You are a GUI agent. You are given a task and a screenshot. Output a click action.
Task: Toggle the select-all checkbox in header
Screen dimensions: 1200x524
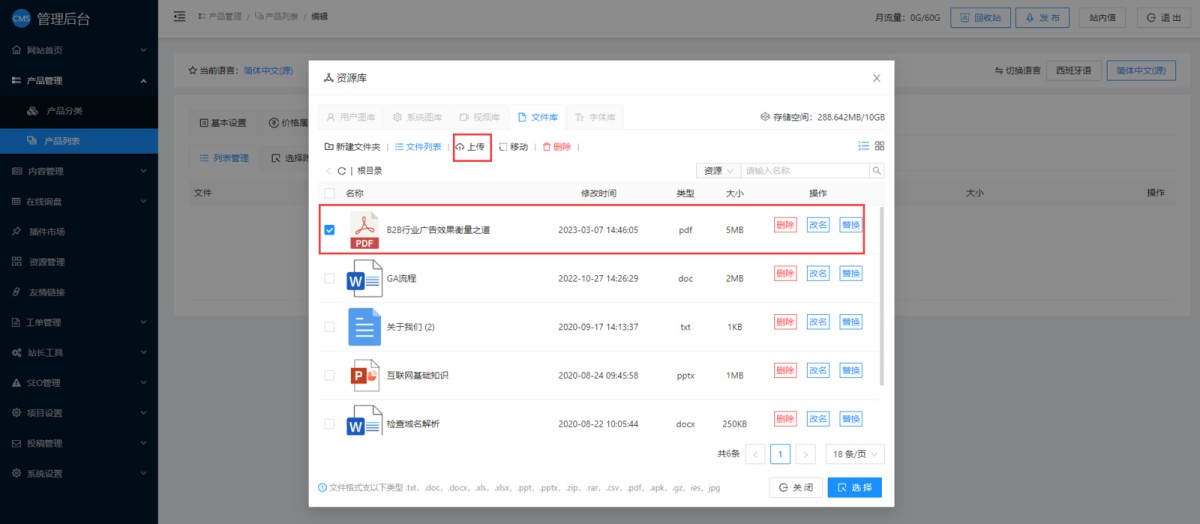pos(329,193)
